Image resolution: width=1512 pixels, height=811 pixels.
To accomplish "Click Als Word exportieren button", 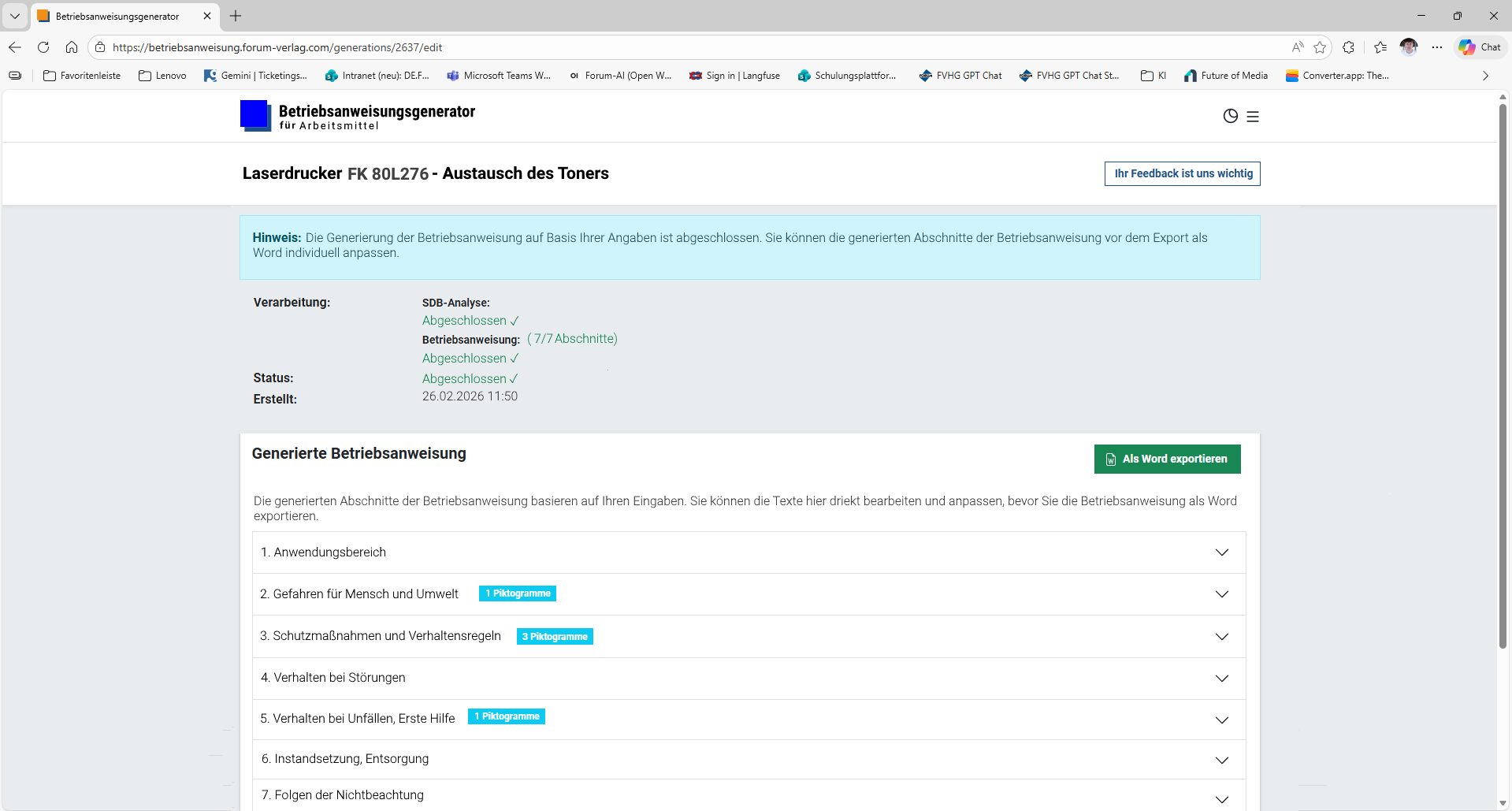I will (1167, 459).
